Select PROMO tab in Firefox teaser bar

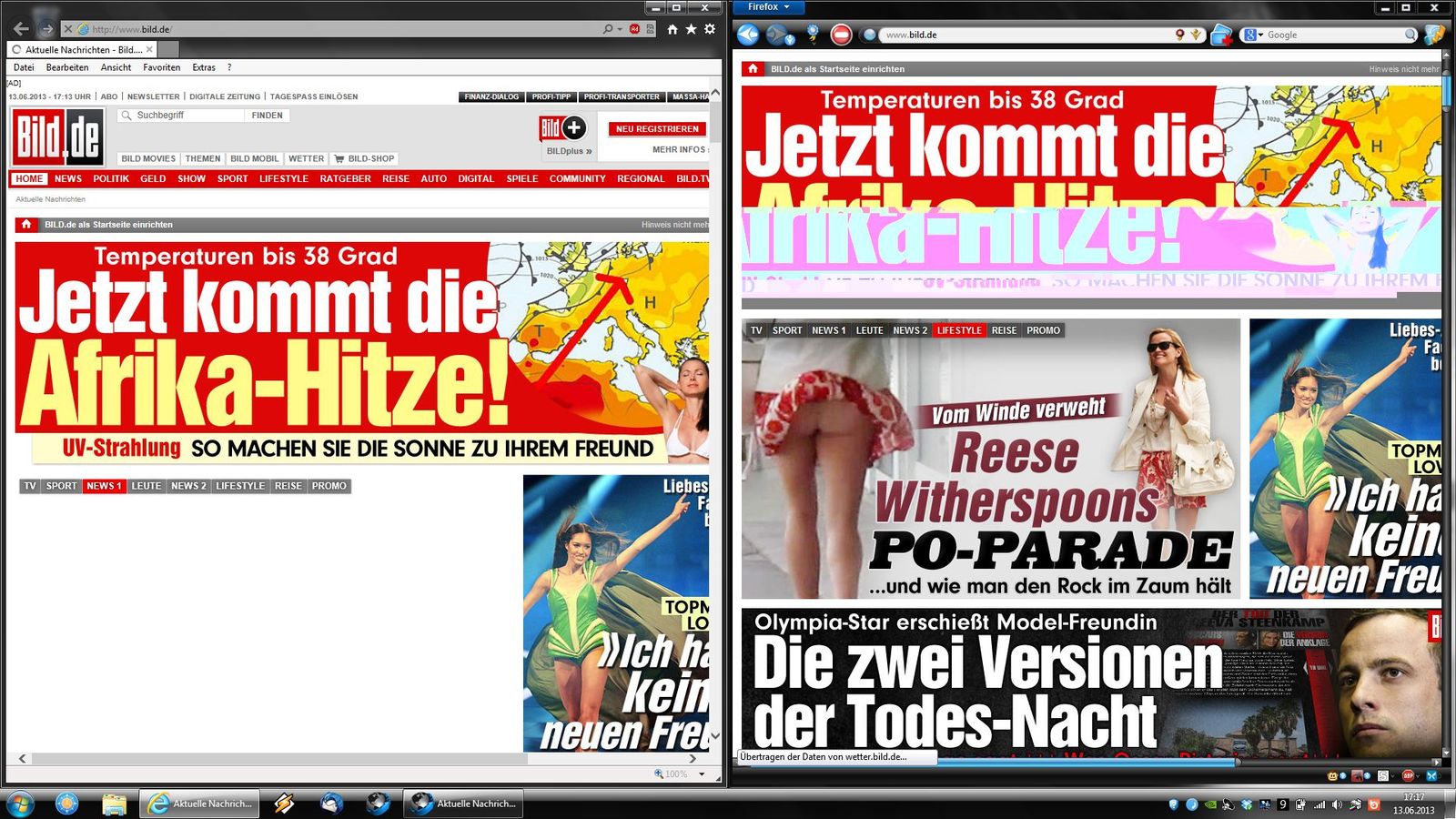[x=1043, y=330]
